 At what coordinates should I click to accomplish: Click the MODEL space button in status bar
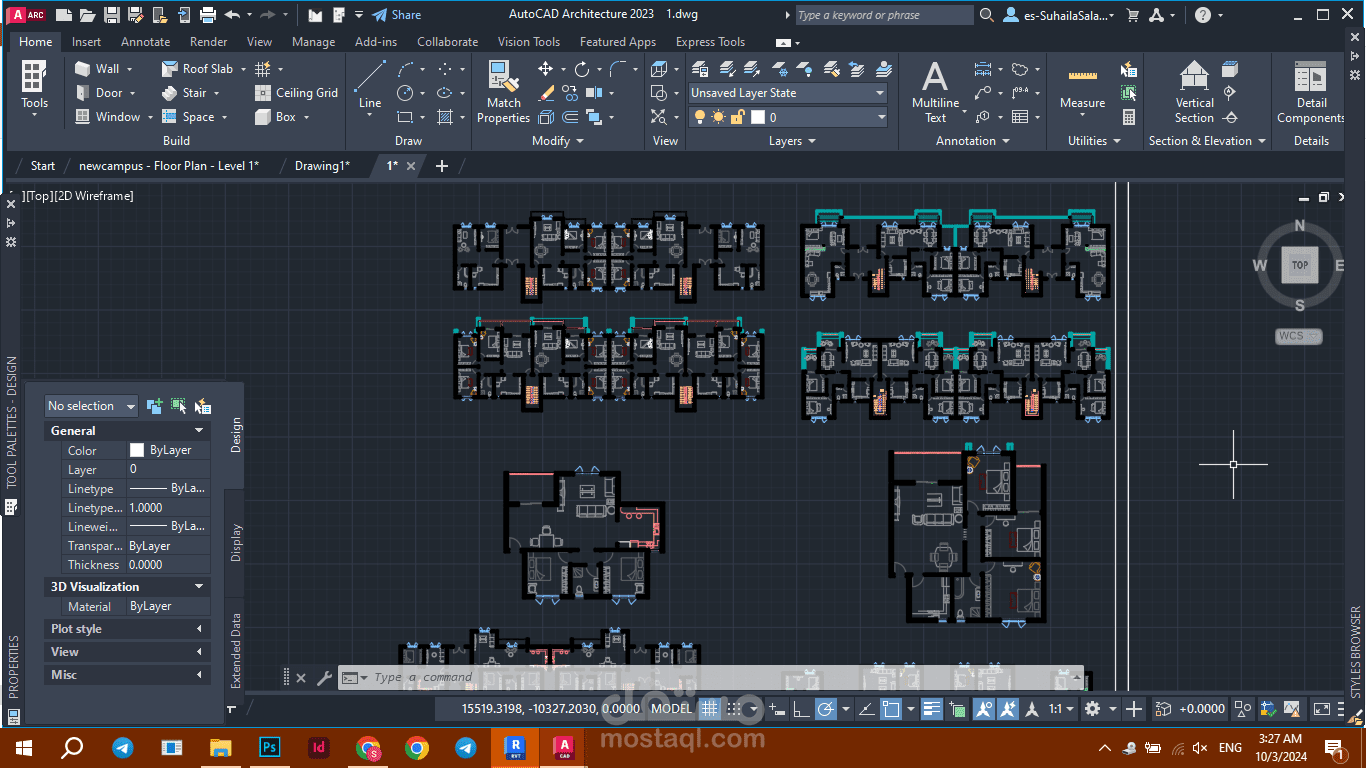(671, 709)
